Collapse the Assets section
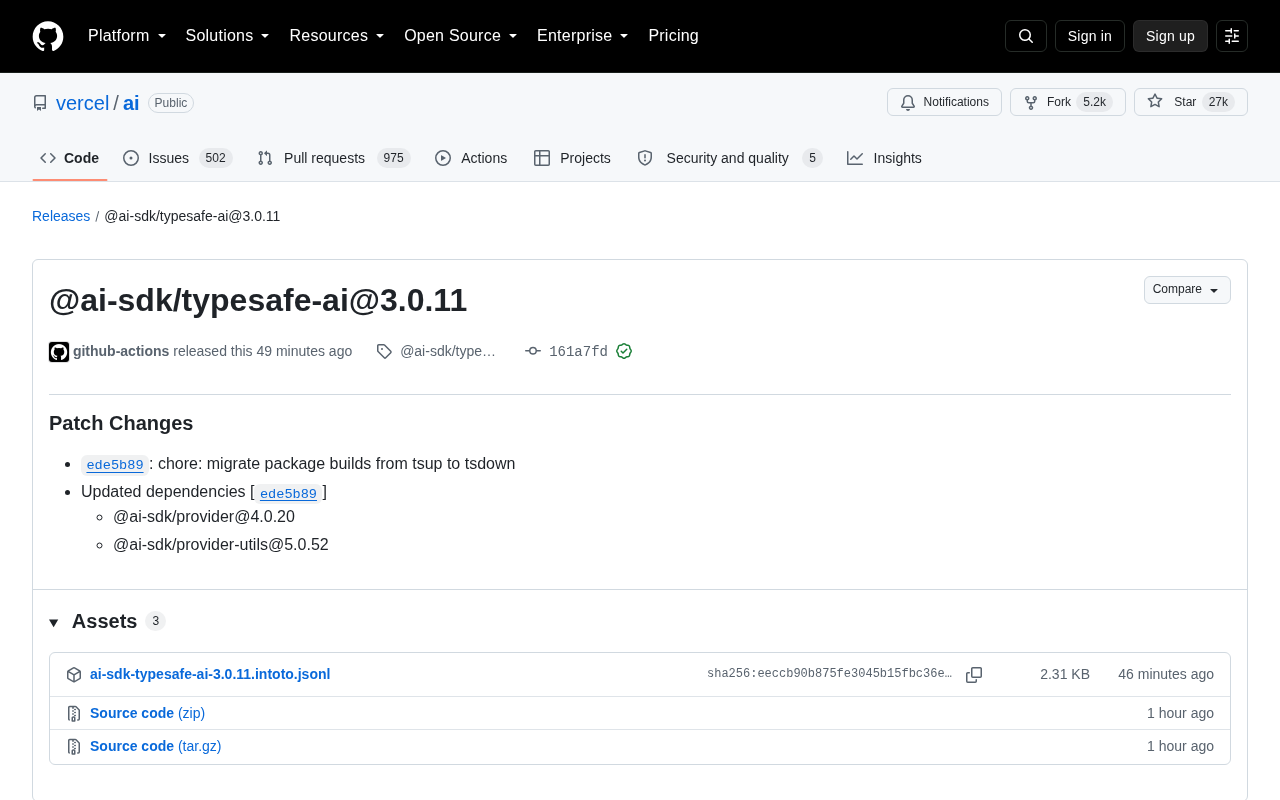This screenshot has width=1280, height=800. [107, 621]
